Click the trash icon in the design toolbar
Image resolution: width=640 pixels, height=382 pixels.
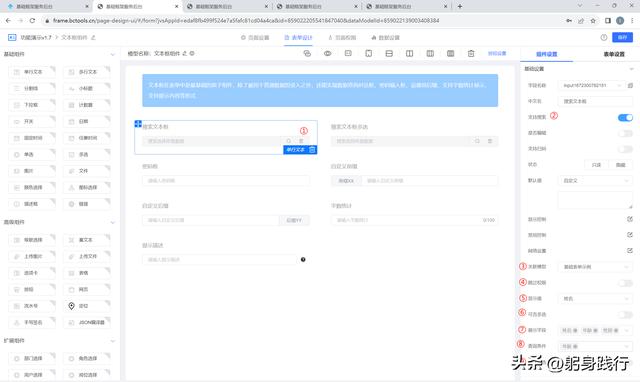pyautogui.click(x=471, y=53)
